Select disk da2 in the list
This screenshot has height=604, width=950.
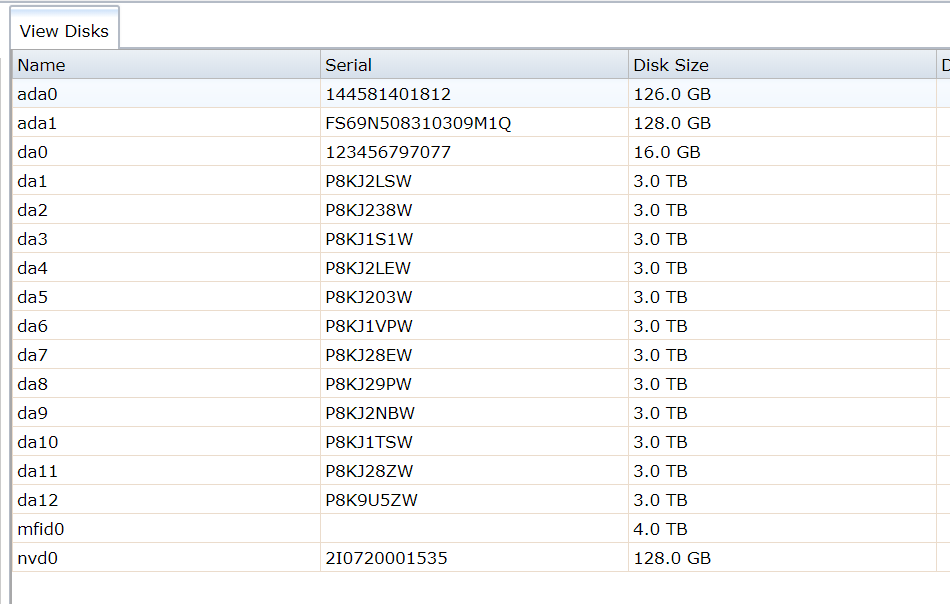pyautogui.click(x=481, y=210)
